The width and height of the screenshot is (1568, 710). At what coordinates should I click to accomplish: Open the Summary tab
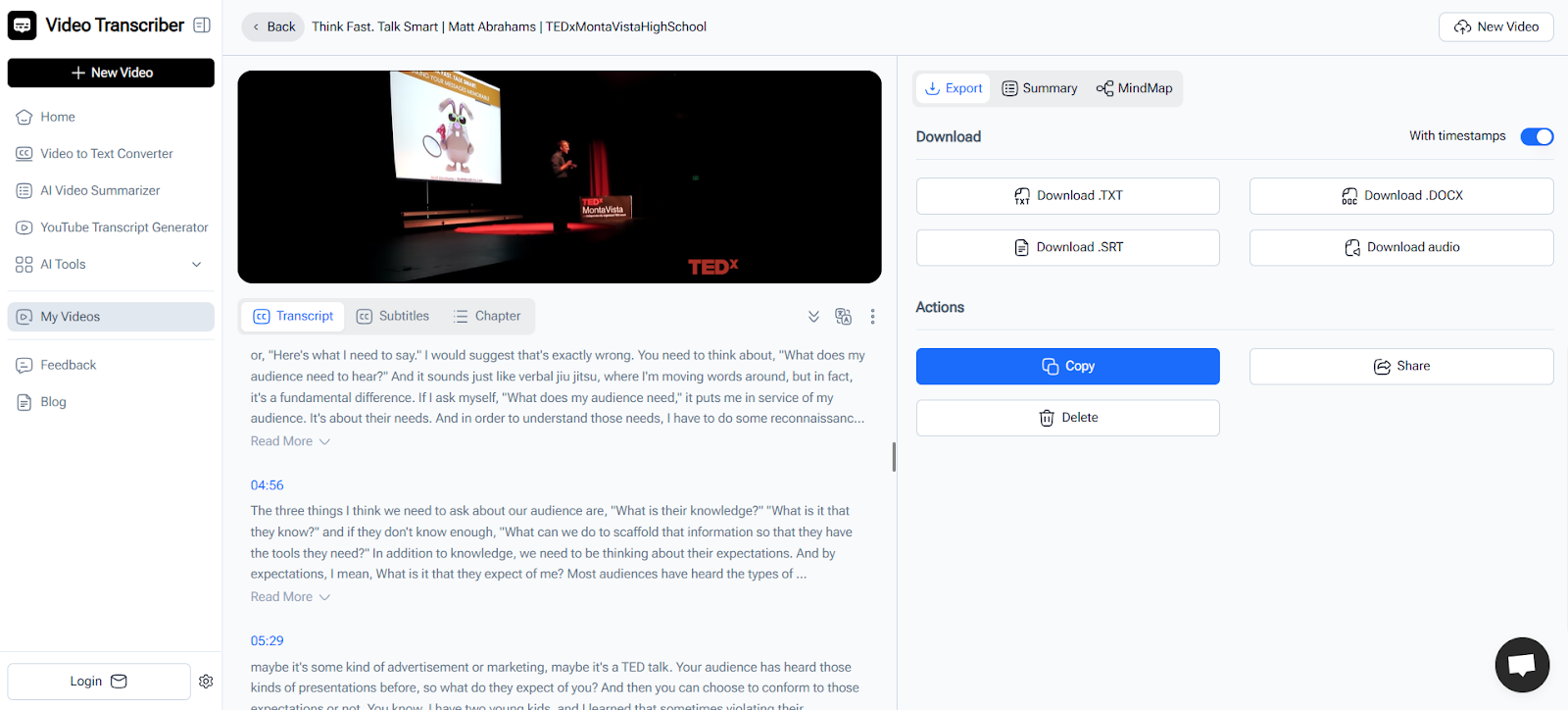tap(1040, 88)
